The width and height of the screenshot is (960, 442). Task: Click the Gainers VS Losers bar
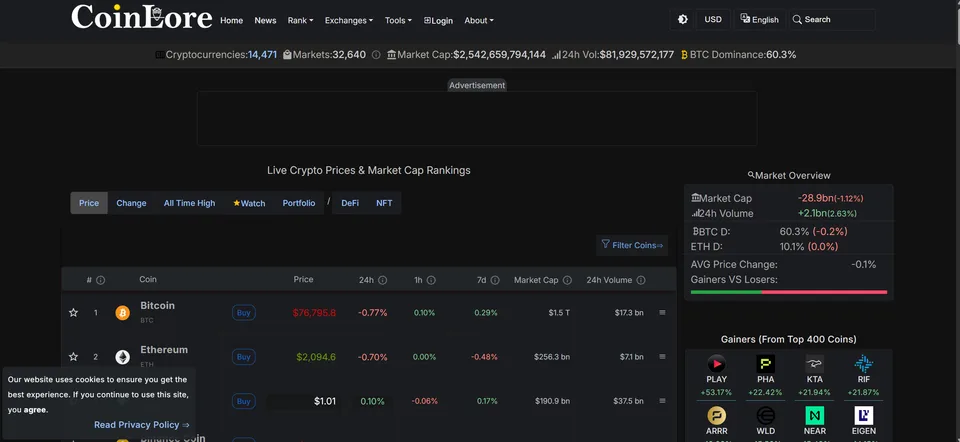(x=789, y=292)
